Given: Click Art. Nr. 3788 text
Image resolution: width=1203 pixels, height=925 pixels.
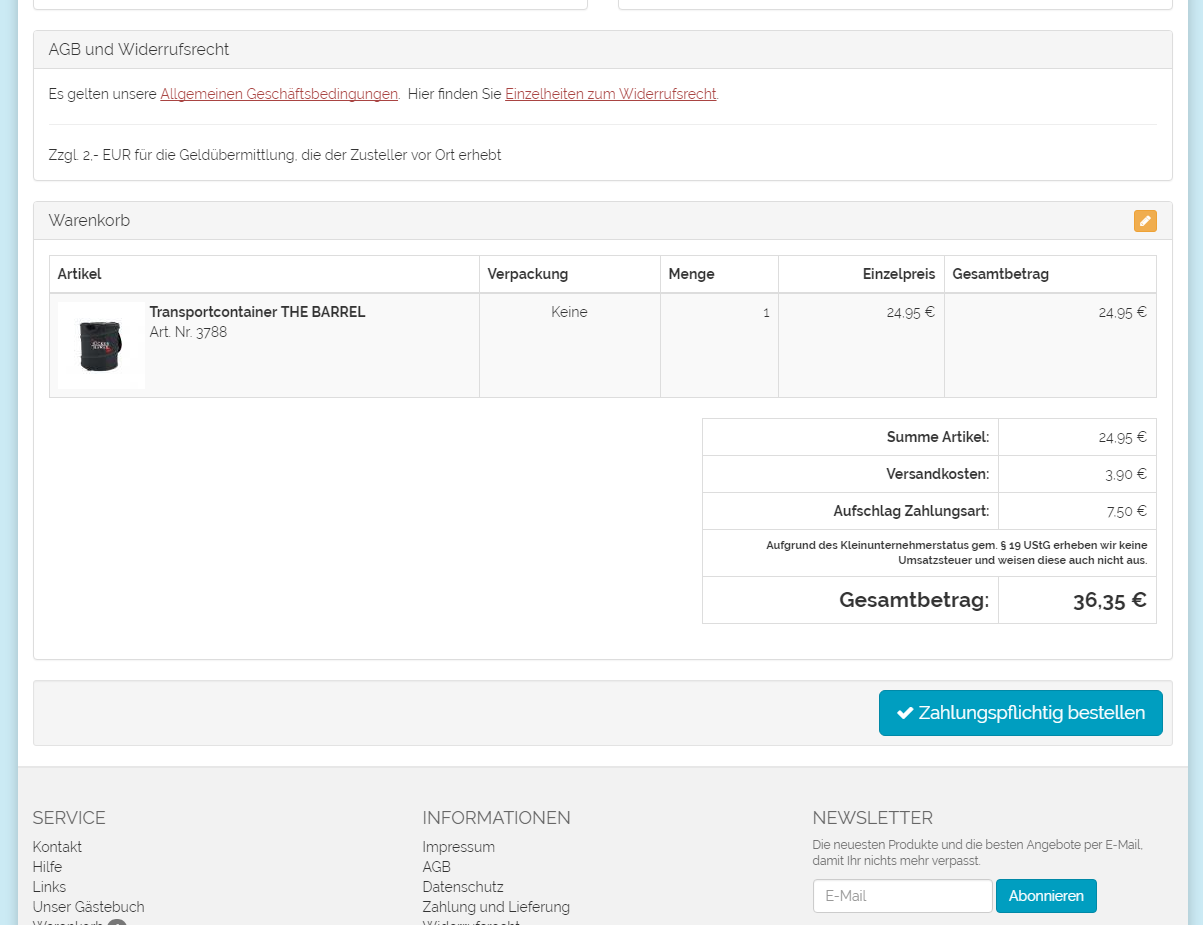Looking at the screenshot, I should coord(188,332).
